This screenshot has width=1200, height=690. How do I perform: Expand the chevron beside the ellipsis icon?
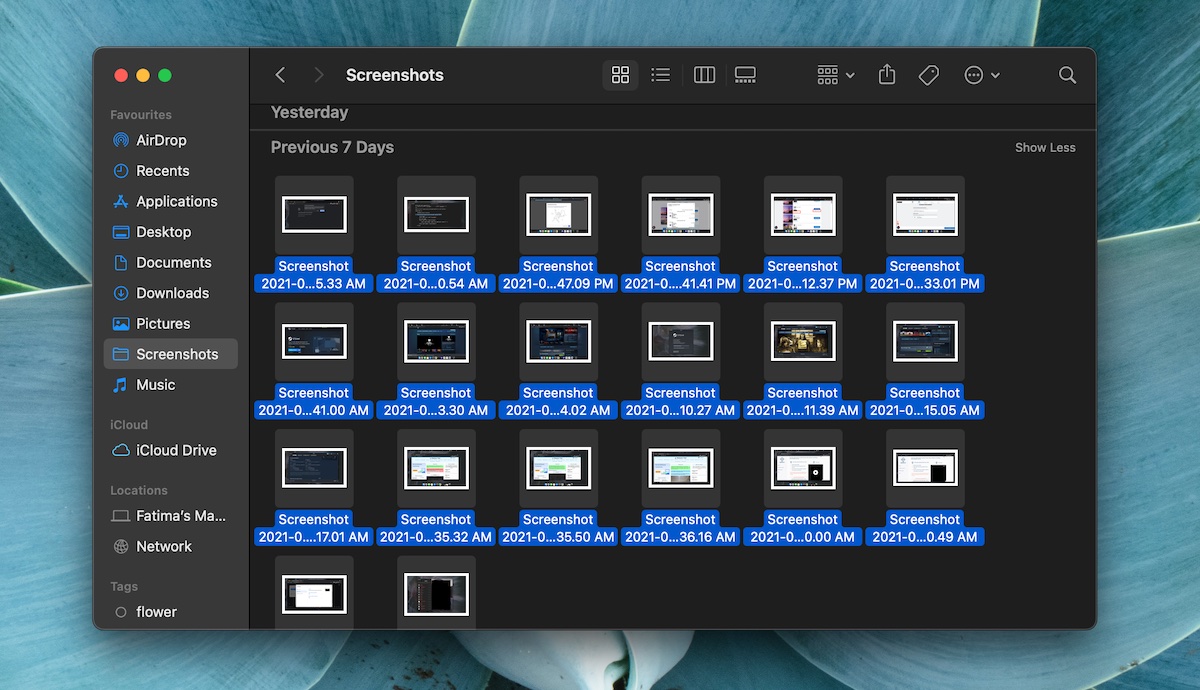pyautogui.click(x=995, y=74)
